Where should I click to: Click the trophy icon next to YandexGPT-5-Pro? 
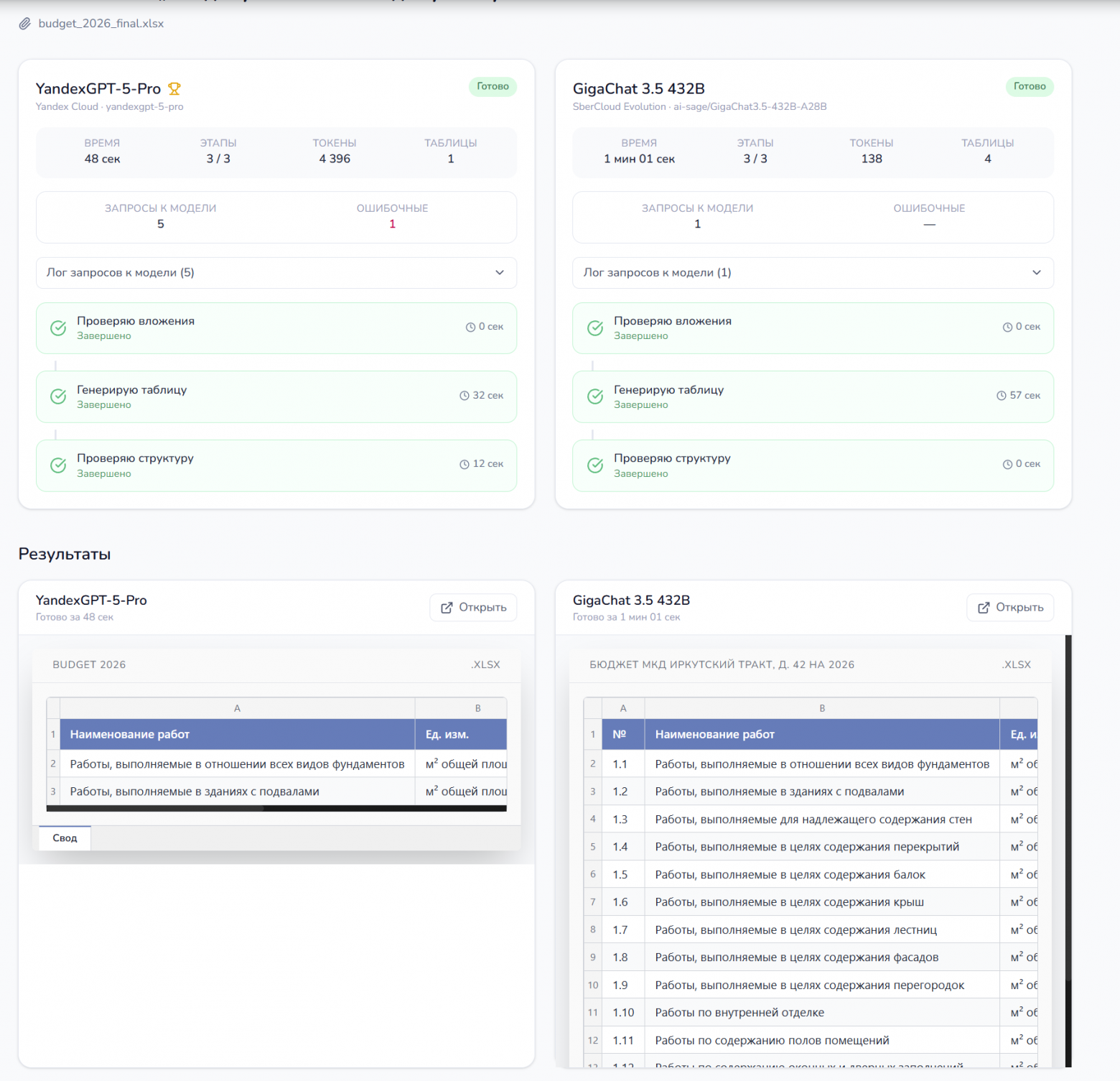[174, 88]
